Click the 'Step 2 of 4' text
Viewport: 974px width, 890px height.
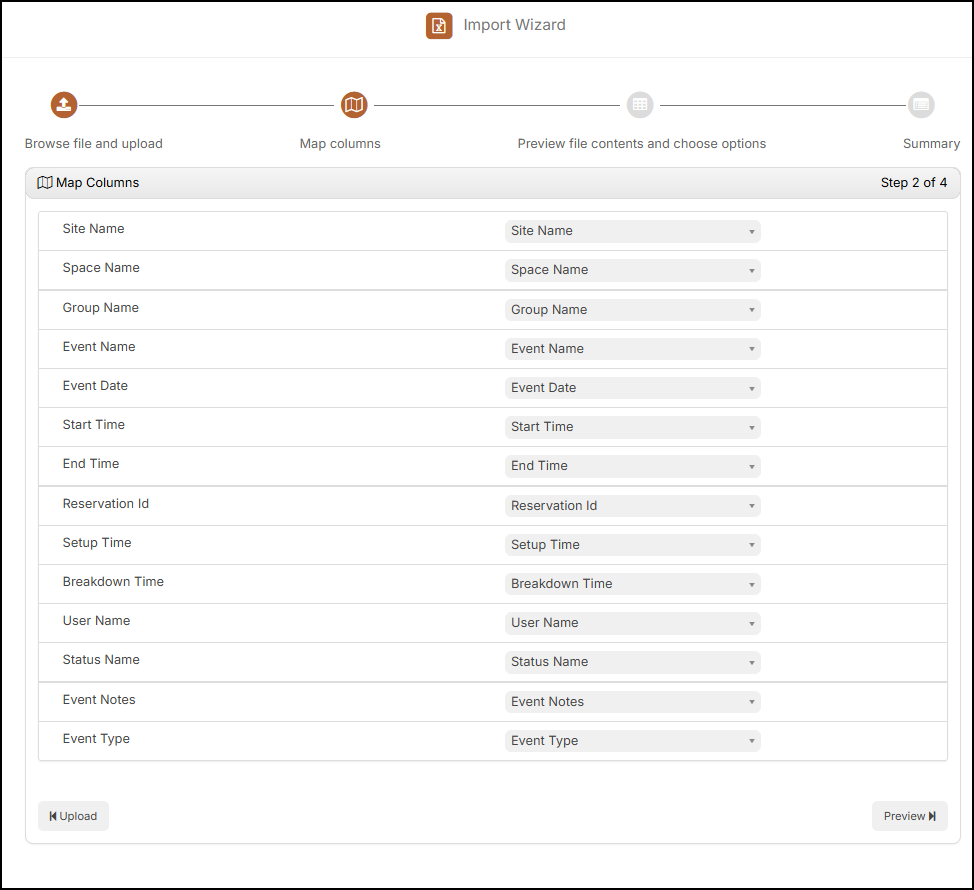914,183
